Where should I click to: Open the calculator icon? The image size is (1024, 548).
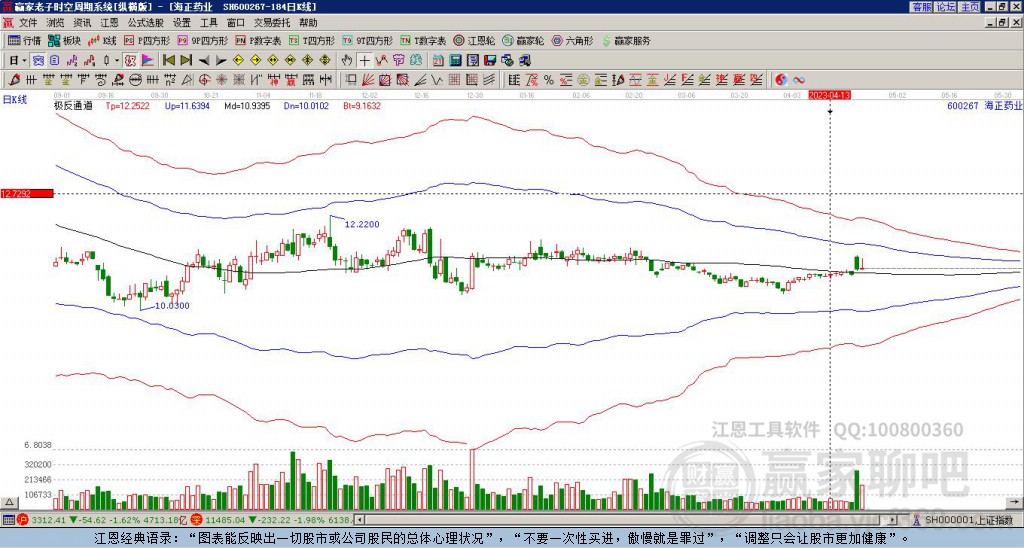point(455,61)
